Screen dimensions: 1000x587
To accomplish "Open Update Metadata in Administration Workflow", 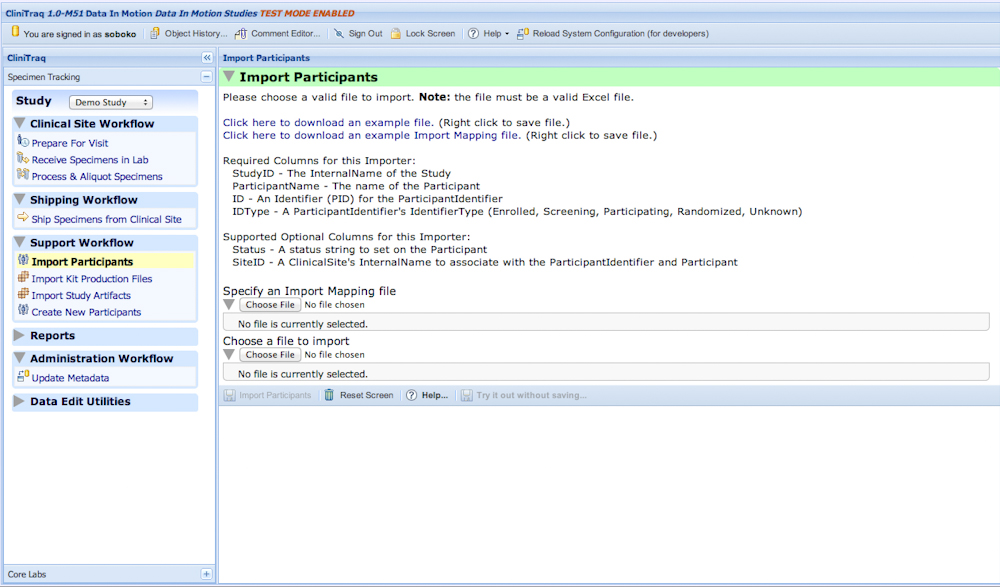I will click(70, 378).
